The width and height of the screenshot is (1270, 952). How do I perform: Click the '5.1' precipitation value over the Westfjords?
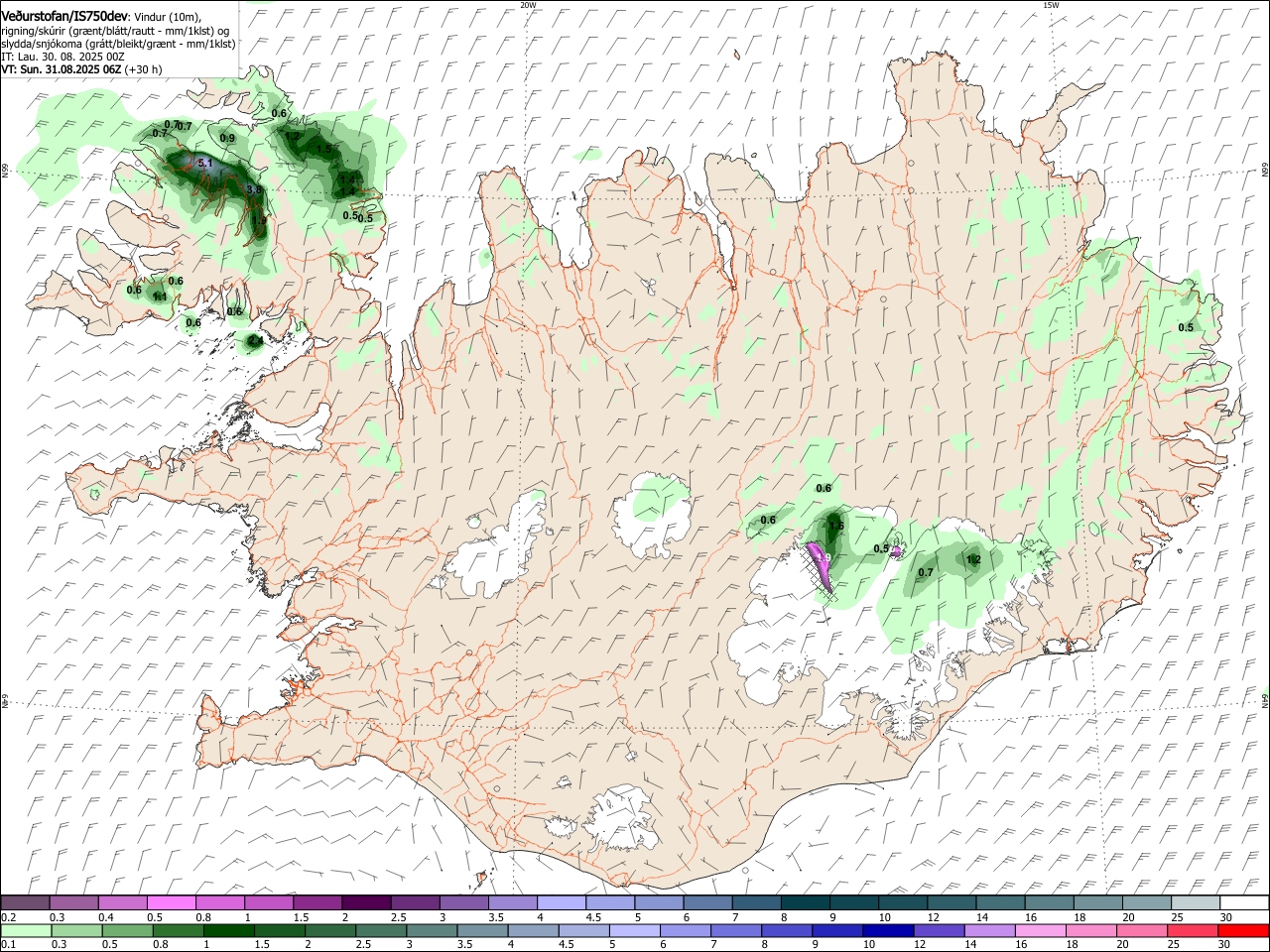pyautogui.click(x=205, y=163)
